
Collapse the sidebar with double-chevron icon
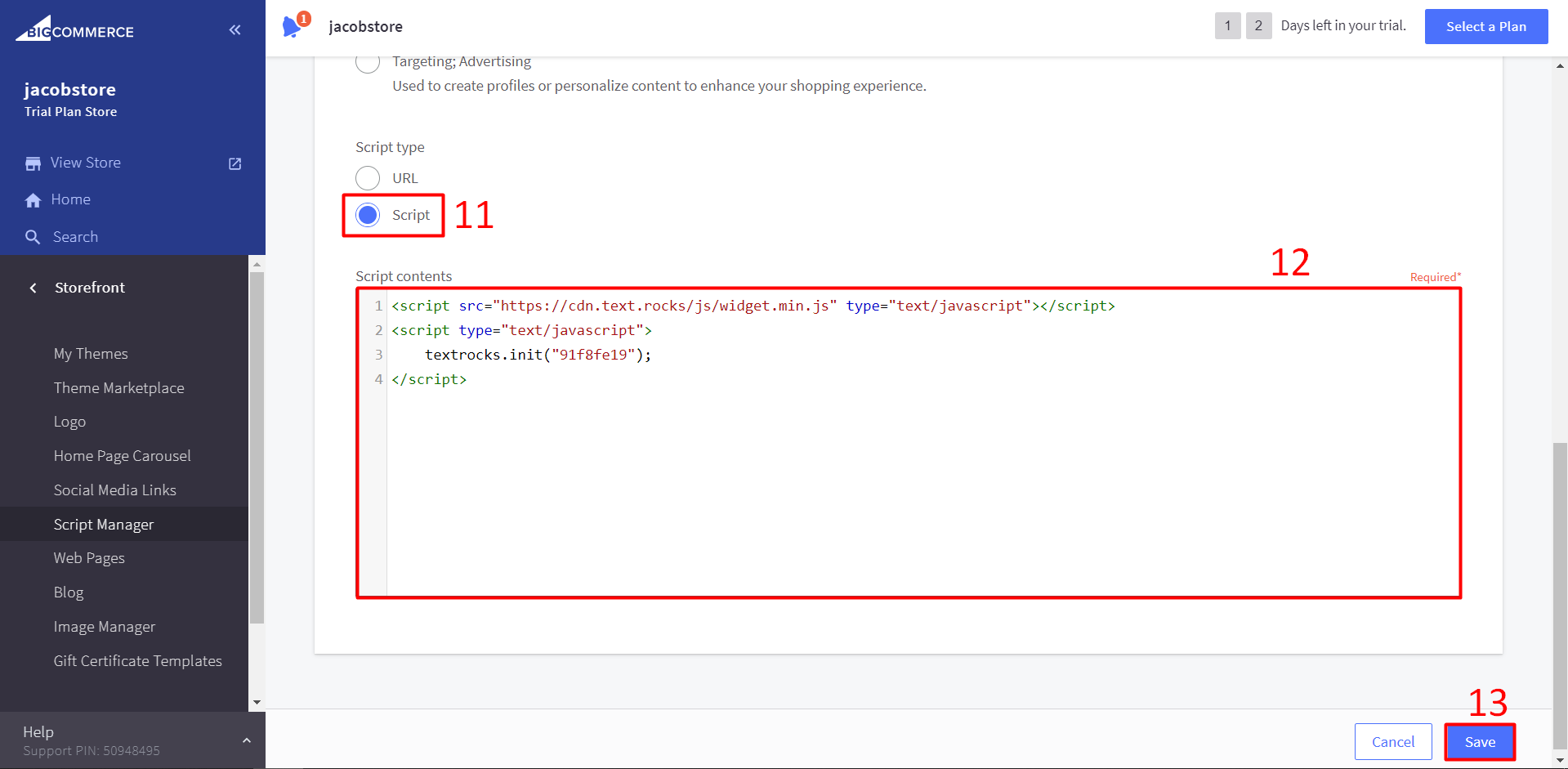pos(235,30)
